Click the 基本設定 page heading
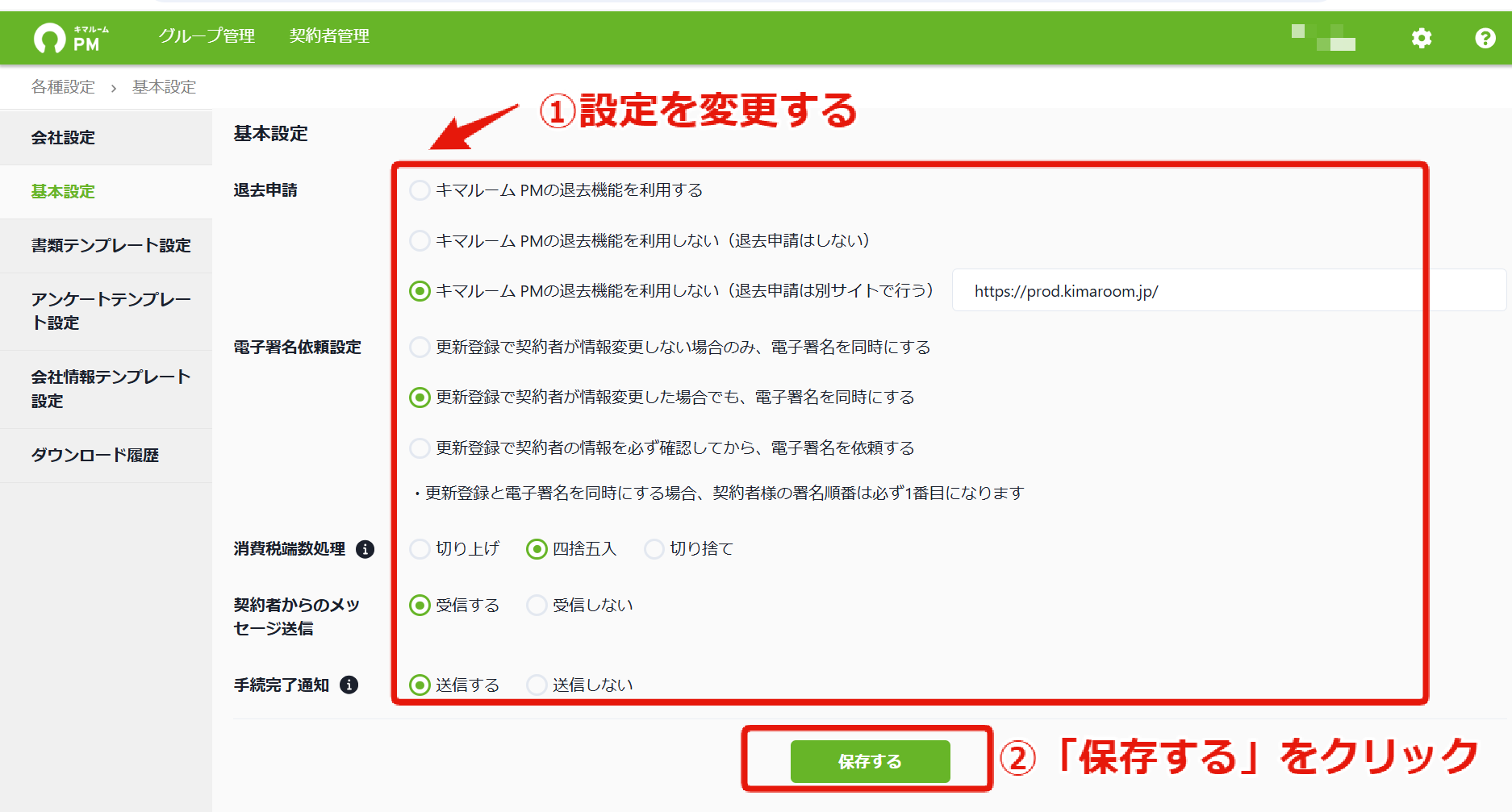Image resolution: width=1512 pixels, height=812 pixels. pos(270,134)
